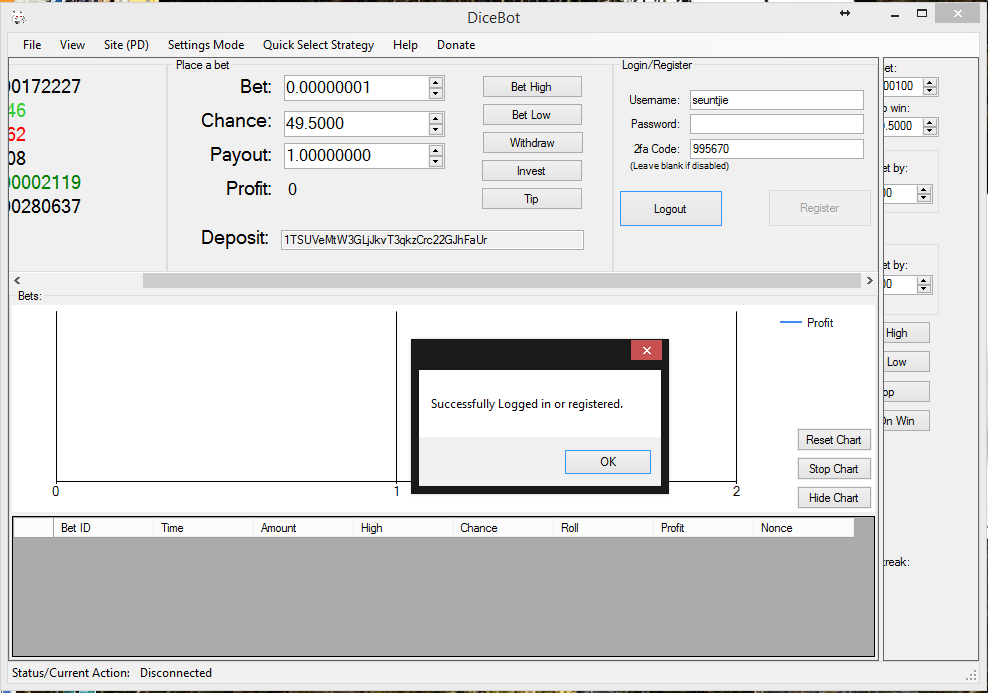Decrease the Chance value with down arrow
This screenshot has width=988, height=693.
tap(435, 129)
